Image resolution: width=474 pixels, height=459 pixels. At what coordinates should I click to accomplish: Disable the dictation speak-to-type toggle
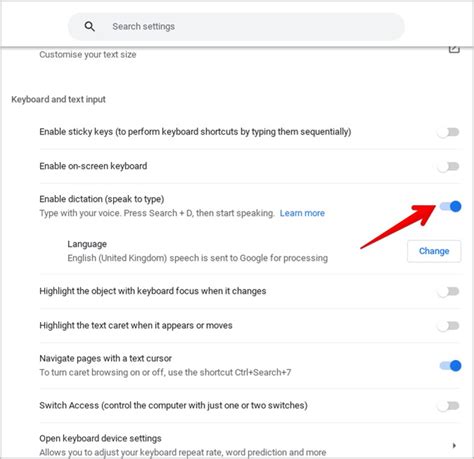coord(450,207)
